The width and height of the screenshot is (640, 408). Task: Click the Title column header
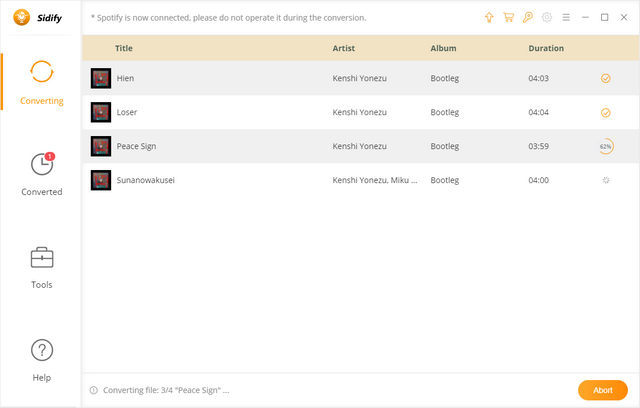point(124,48)
